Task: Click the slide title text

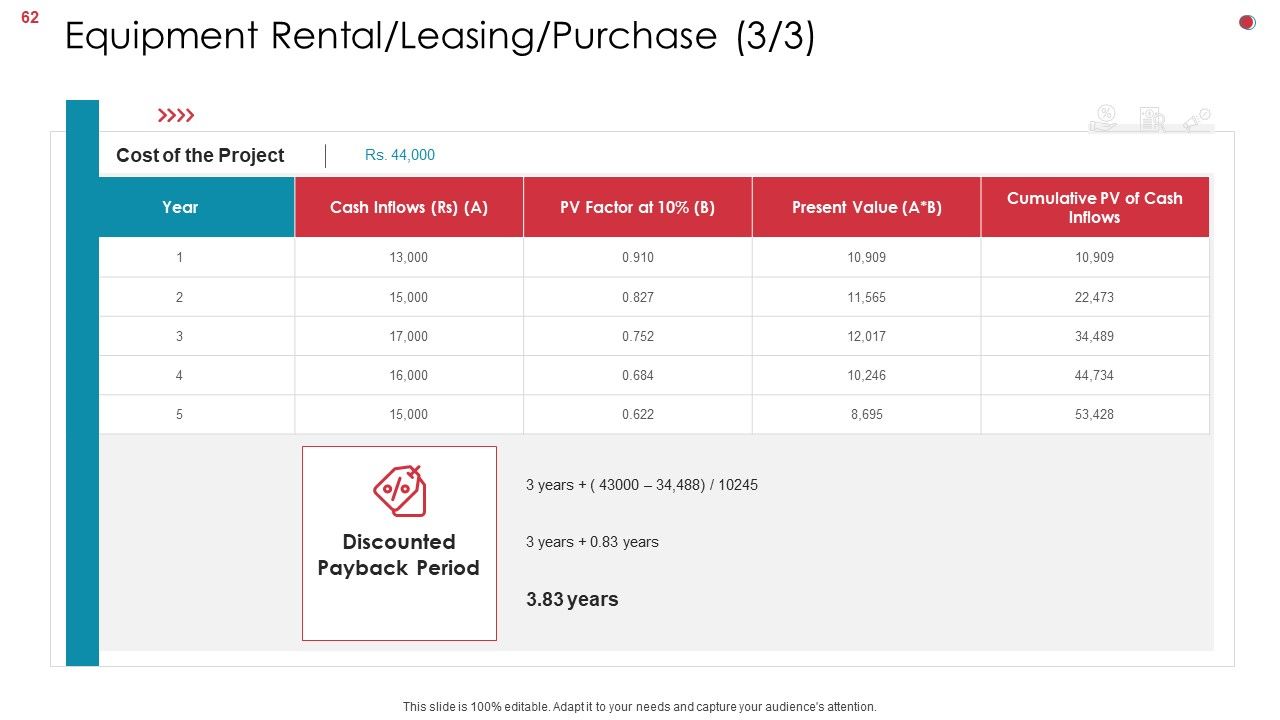Action: click(440, 36)
